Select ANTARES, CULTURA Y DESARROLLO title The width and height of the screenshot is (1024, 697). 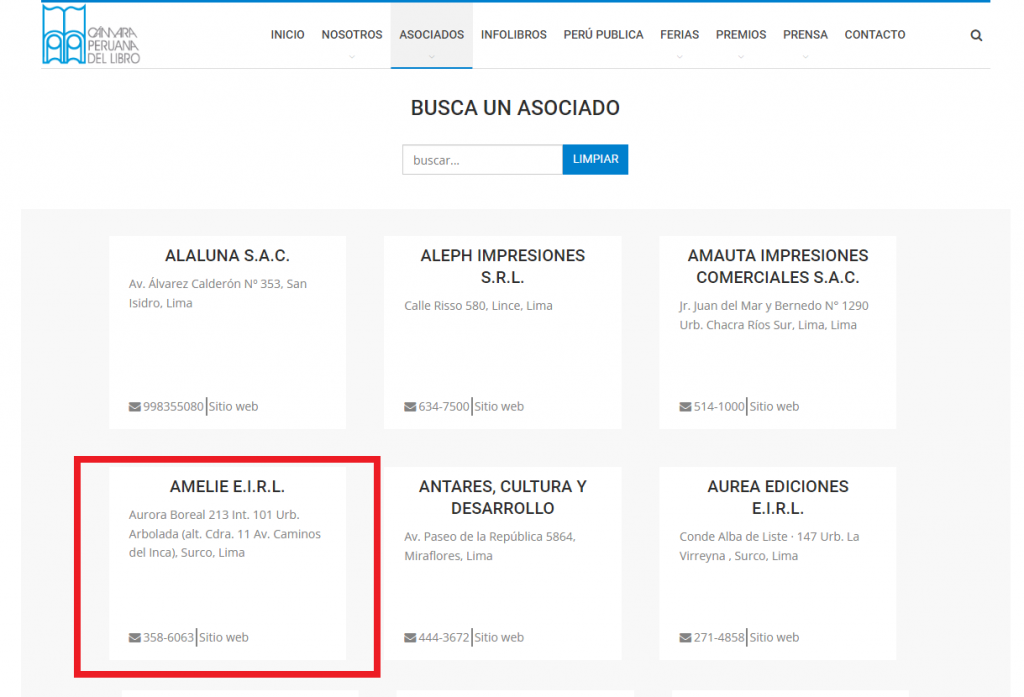pos(502,497)
